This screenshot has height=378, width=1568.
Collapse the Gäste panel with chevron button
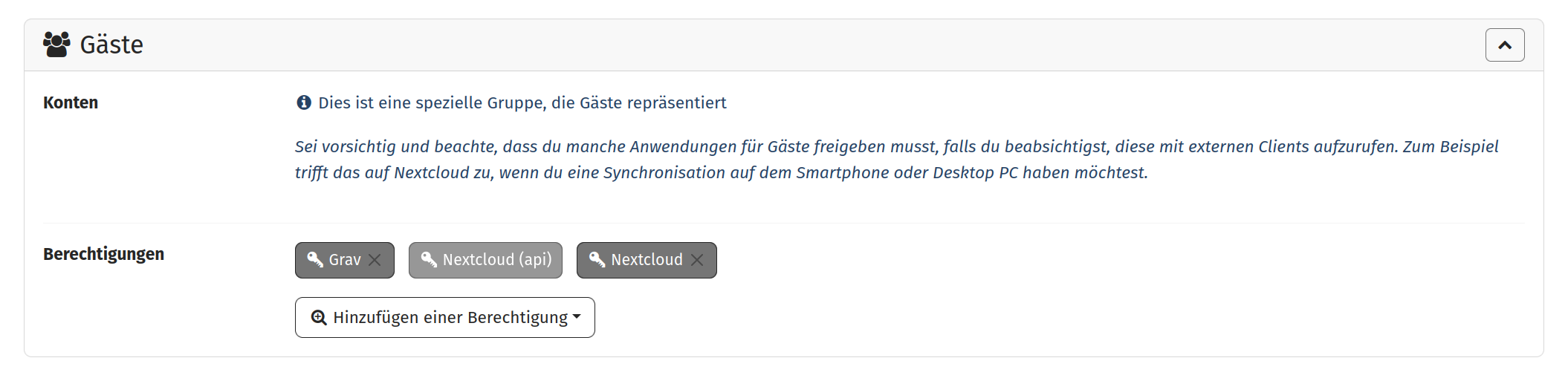pos(1504,45)
